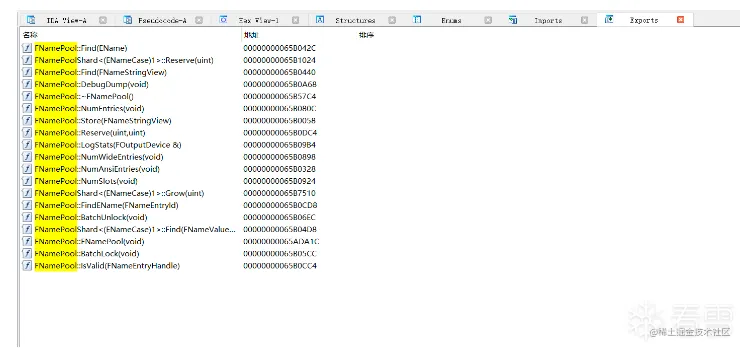Show the Imports tab
This screenshot has height=362, width=753.
(x=548, y=20)
